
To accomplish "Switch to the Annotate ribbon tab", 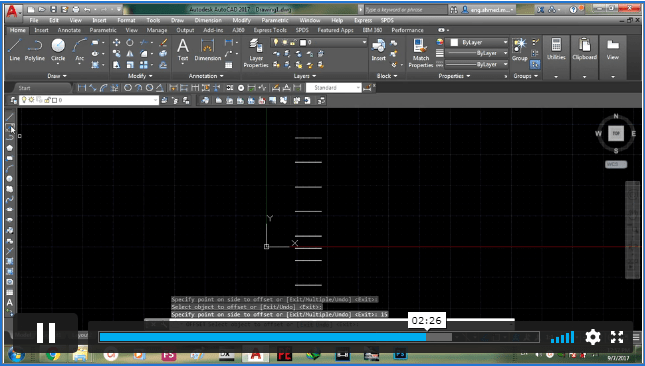I will coord(69,30).
